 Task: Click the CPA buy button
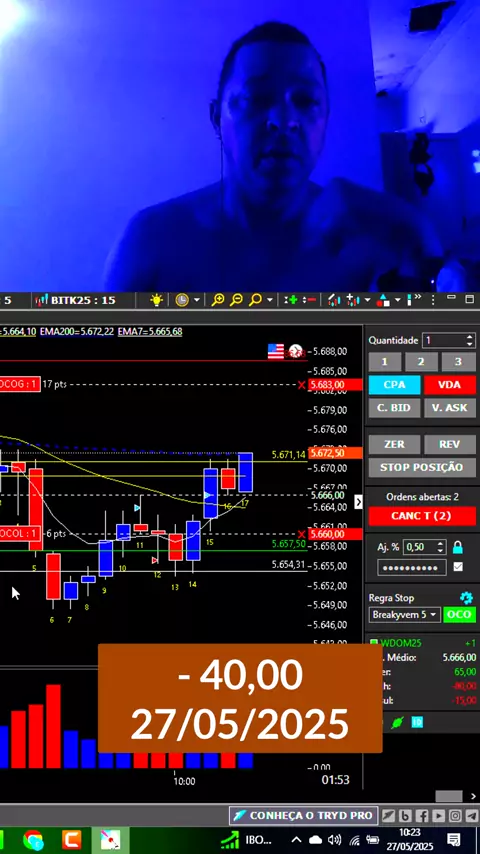pos(394,385)
